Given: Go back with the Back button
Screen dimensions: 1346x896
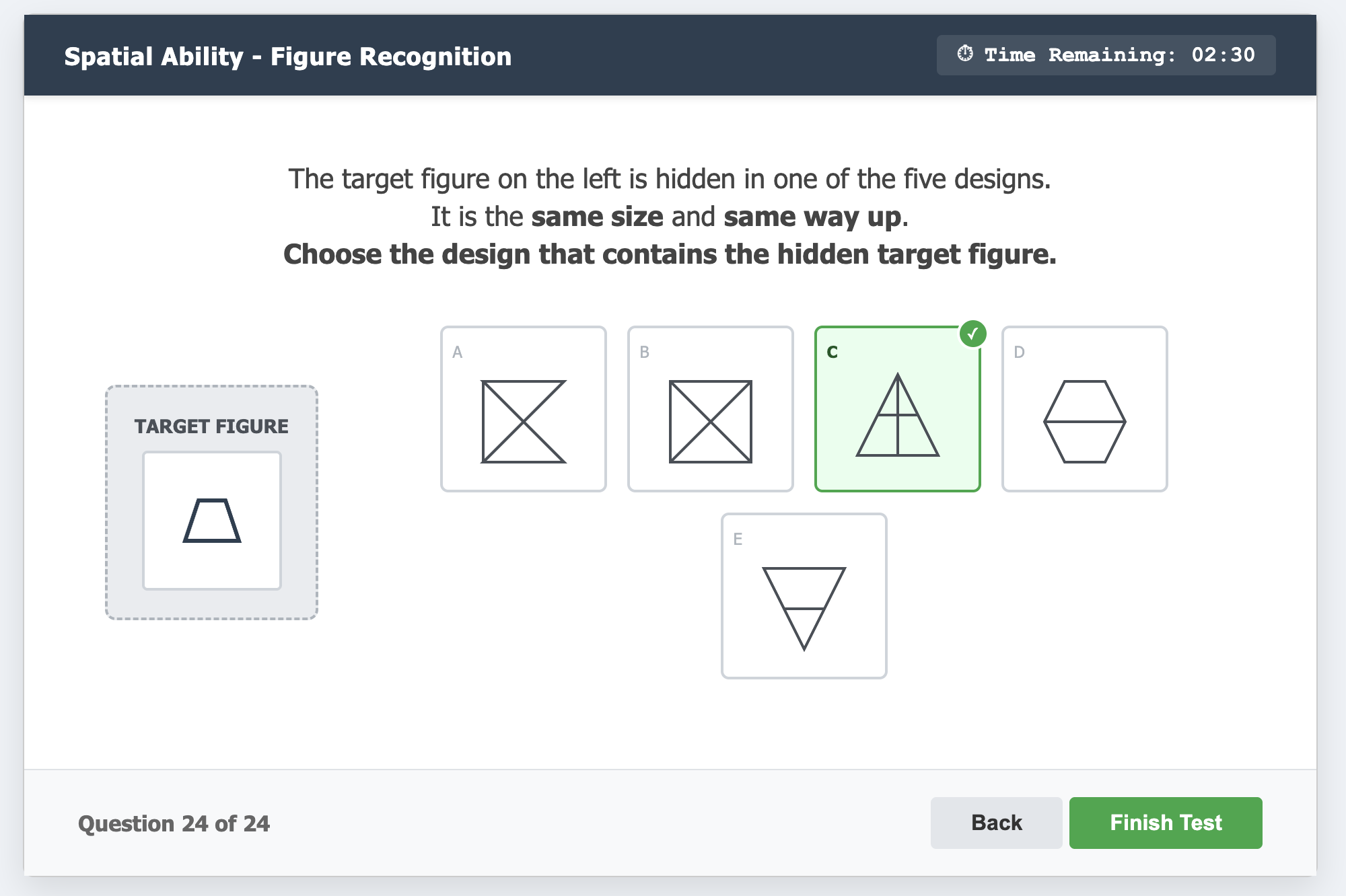Looking at the screenshot, I should pos(996,823).
